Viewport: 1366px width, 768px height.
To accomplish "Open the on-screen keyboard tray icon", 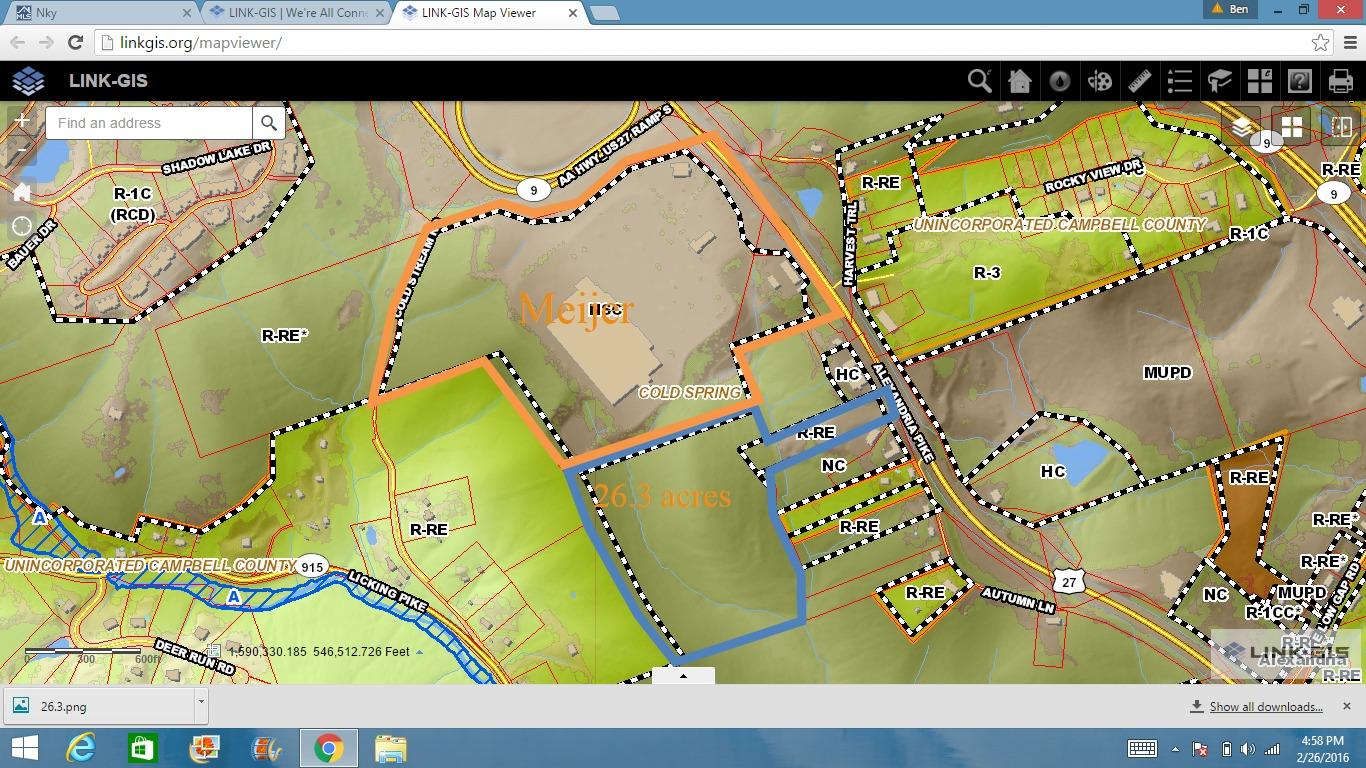I will tap(1142, 749).
